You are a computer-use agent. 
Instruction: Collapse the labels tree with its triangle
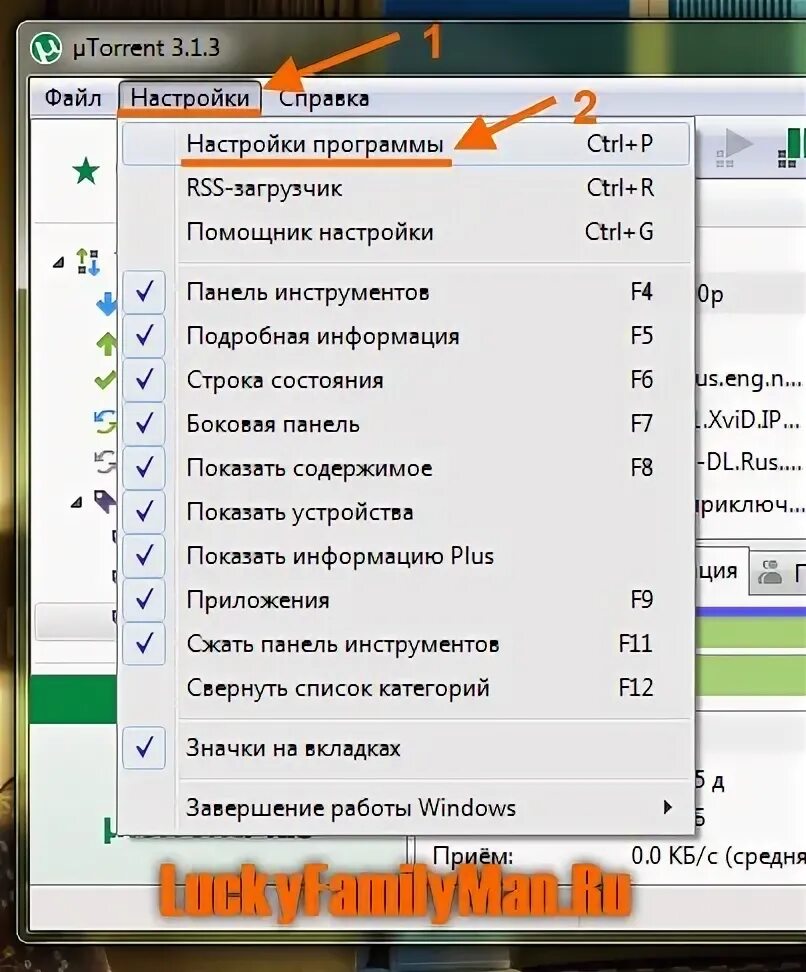coord(76,502)
